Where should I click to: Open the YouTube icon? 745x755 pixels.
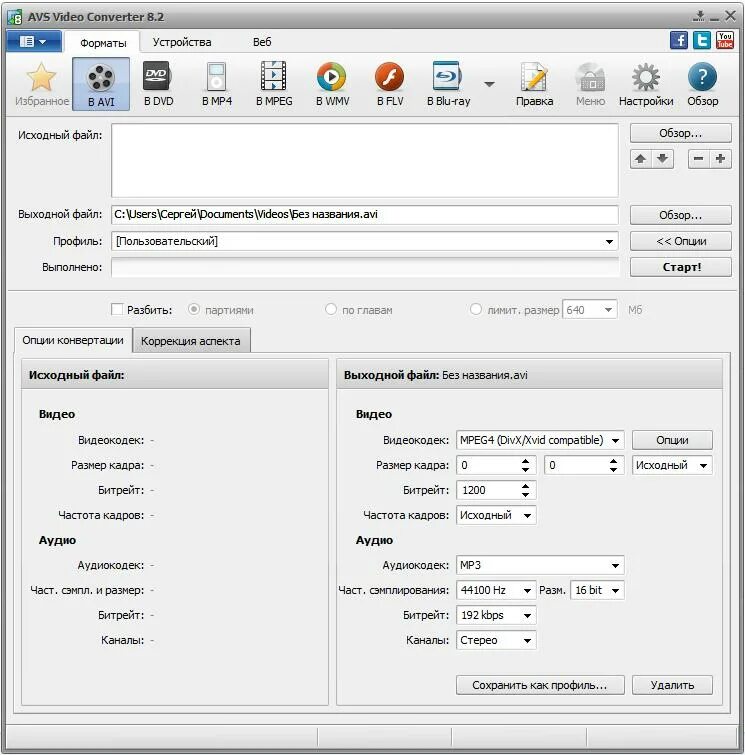click(725, 40)
